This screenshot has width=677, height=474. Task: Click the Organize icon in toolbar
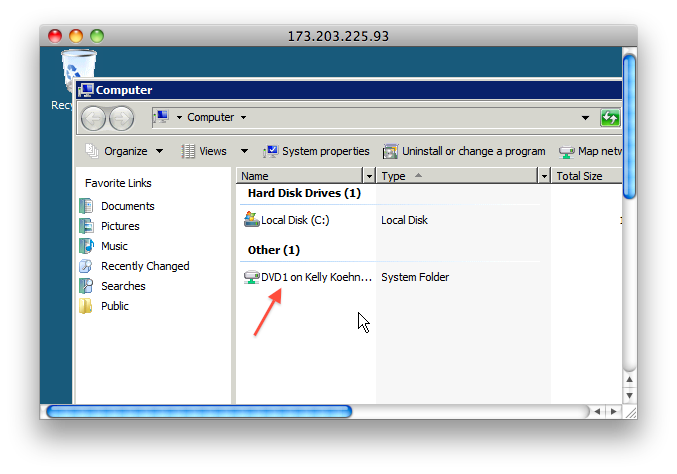tap(92, 151)
